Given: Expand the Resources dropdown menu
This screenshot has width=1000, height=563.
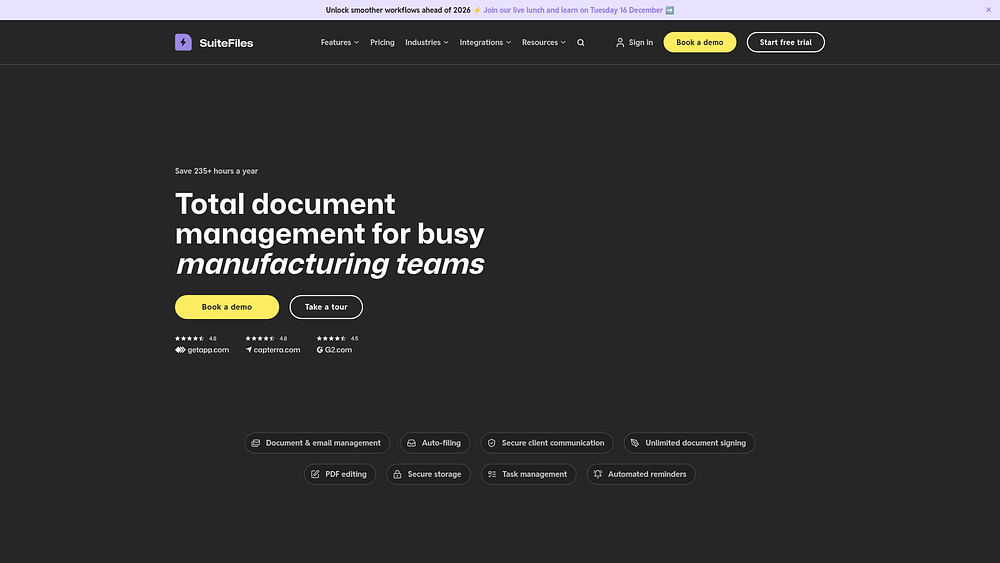Looking at the screenshot, I should [x=543, y=43].
